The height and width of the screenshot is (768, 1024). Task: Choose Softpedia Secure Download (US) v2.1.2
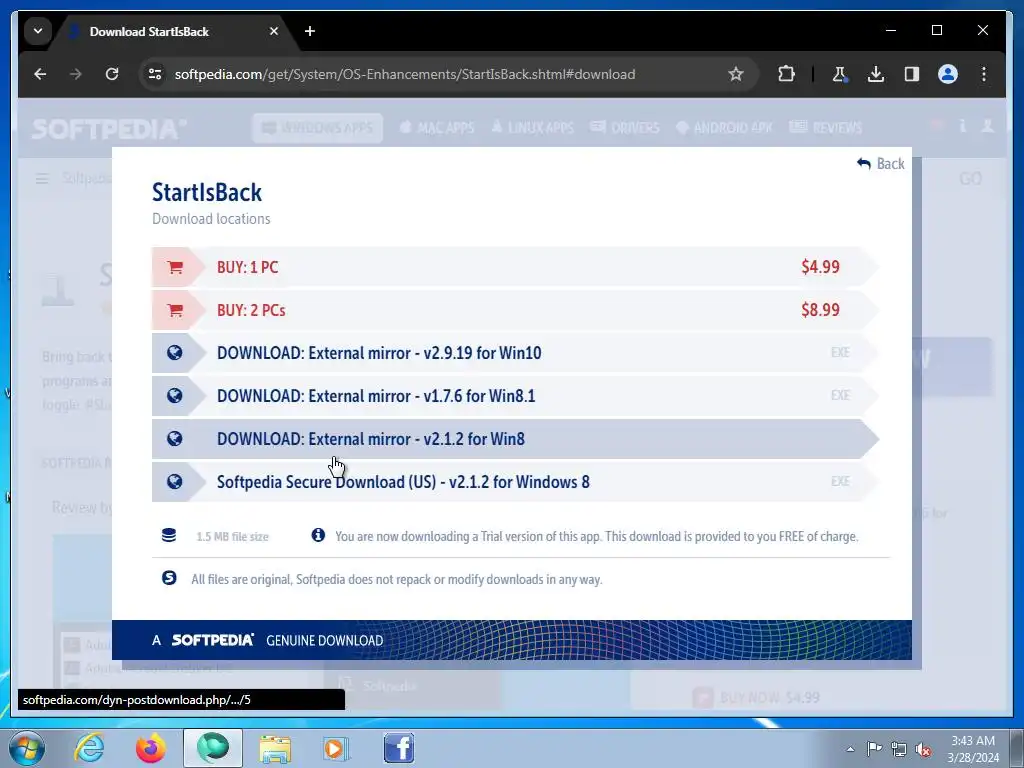pyautogui.click(x=515, y=482)
